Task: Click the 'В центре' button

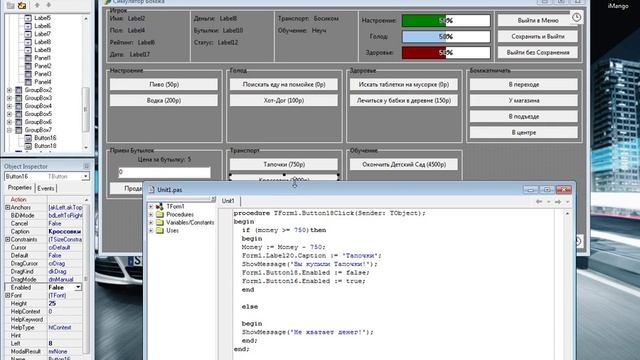Action: (x=524, y=133)
